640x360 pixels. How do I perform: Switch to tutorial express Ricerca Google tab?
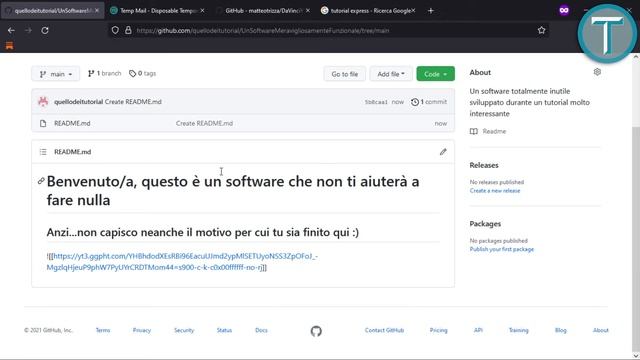click(x=368, y=11)
